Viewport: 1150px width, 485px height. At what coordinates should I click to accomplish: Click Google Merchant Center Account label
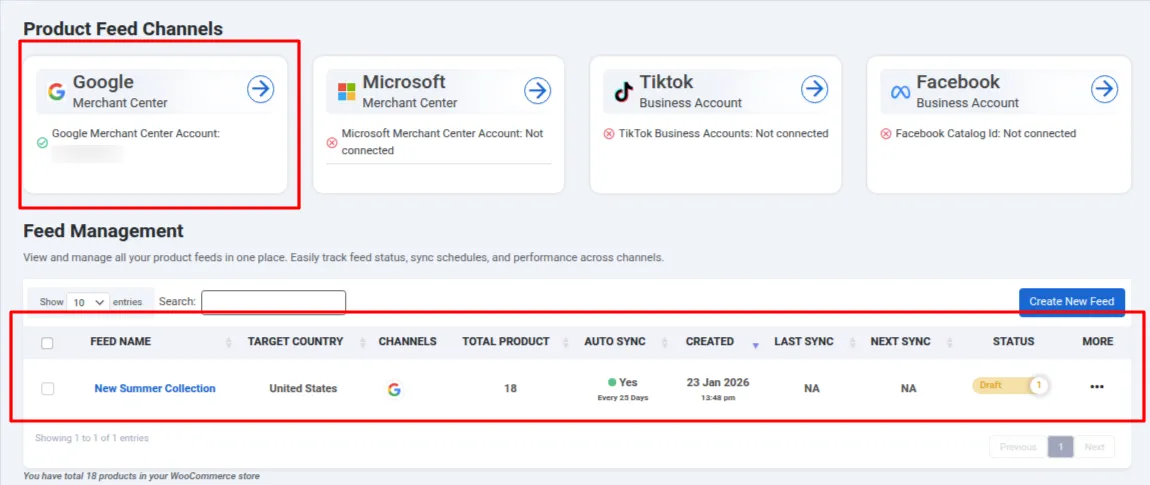(x=136, y=134)
